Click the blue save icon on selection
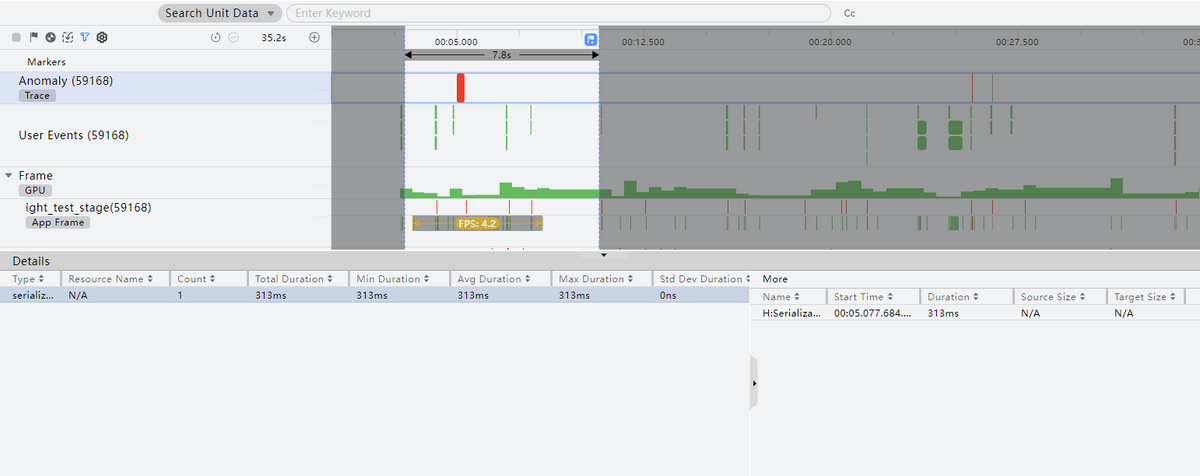Viewport: 1200px width, 476px height. tap(590, 40)
